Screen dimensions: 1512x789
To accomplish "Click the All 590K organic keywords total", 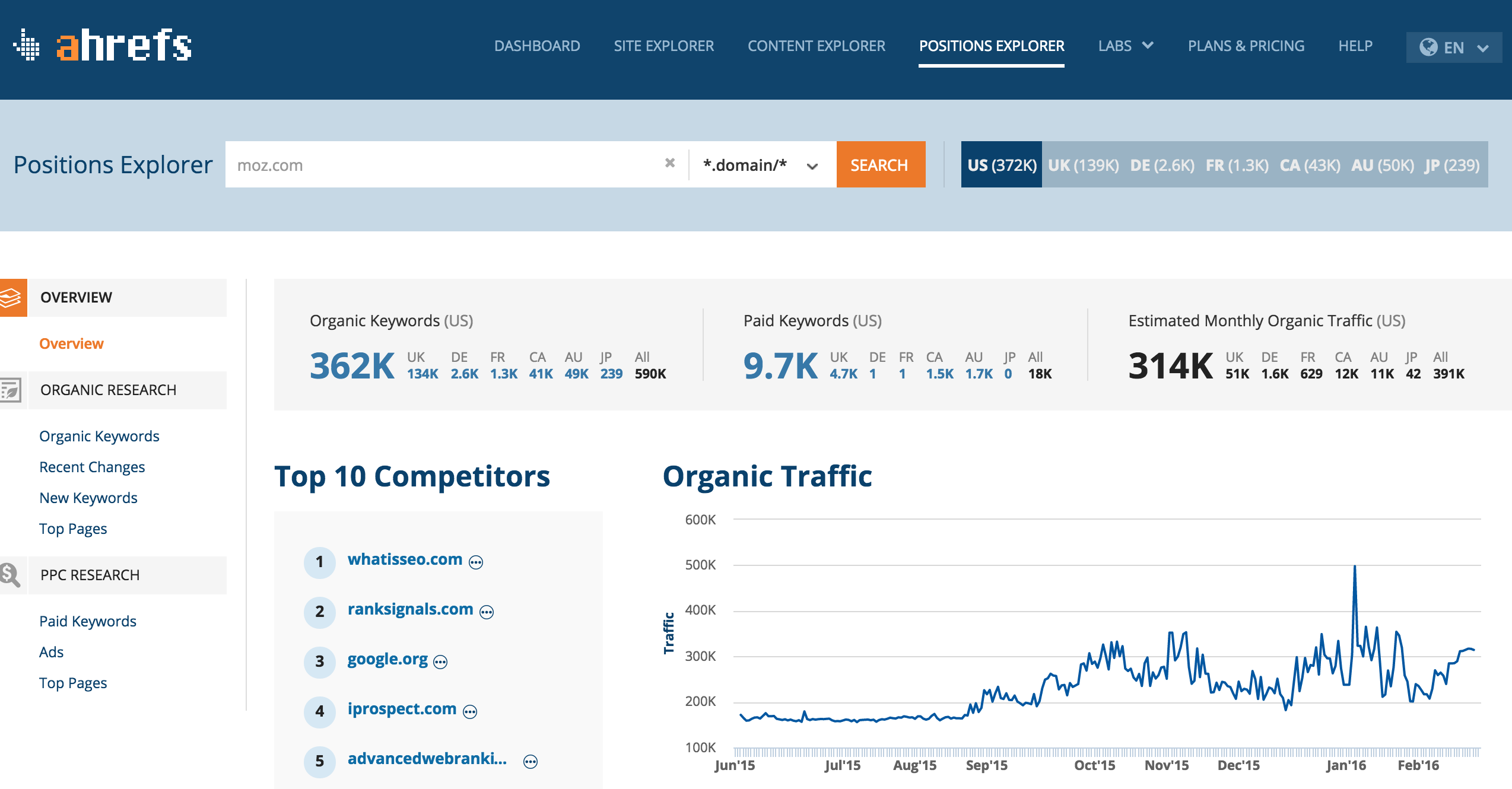I will pyautogui.click(x=650, y=374).
